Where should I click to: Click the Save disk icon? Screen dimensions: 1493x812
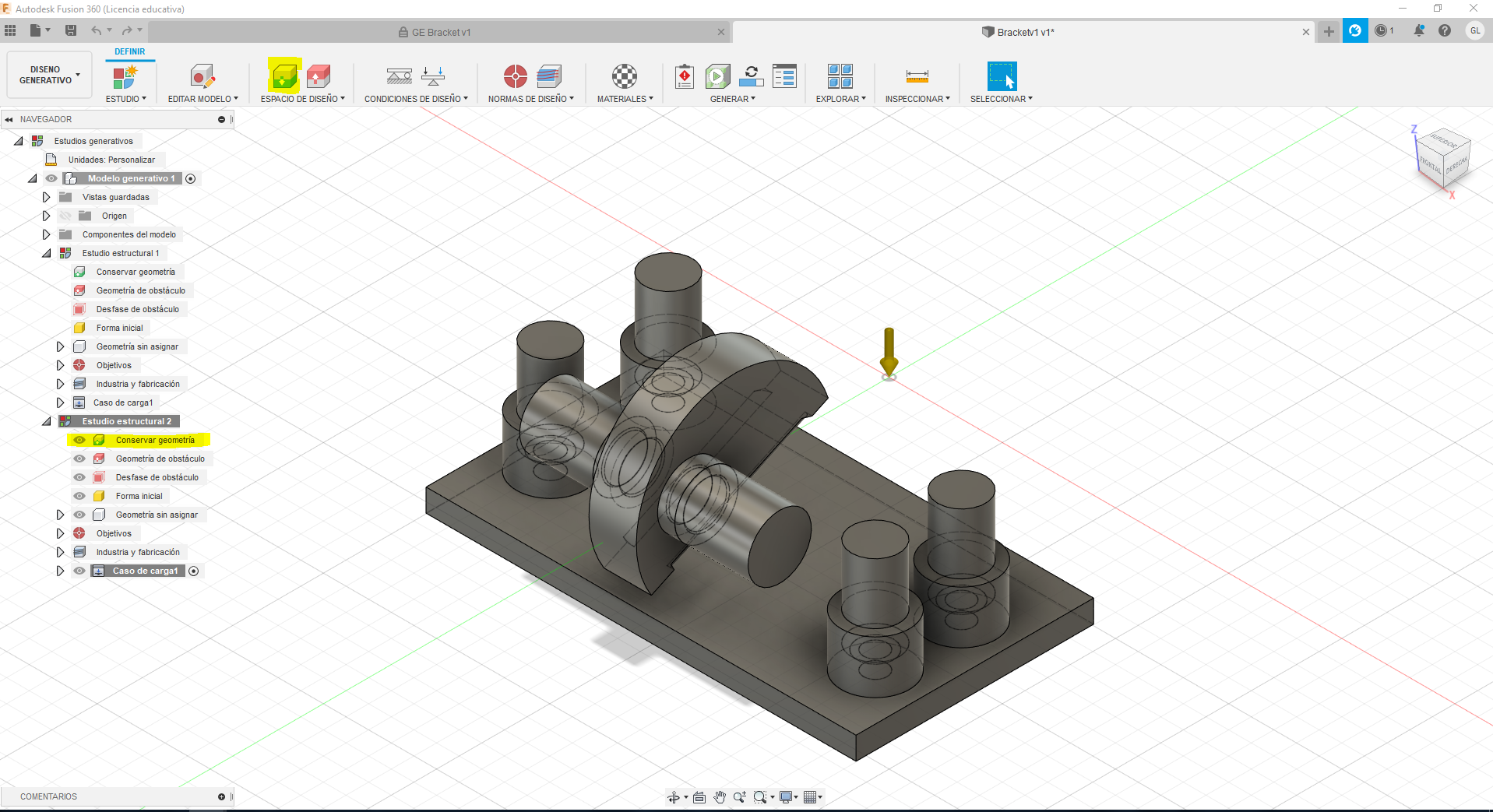[71, 30]
